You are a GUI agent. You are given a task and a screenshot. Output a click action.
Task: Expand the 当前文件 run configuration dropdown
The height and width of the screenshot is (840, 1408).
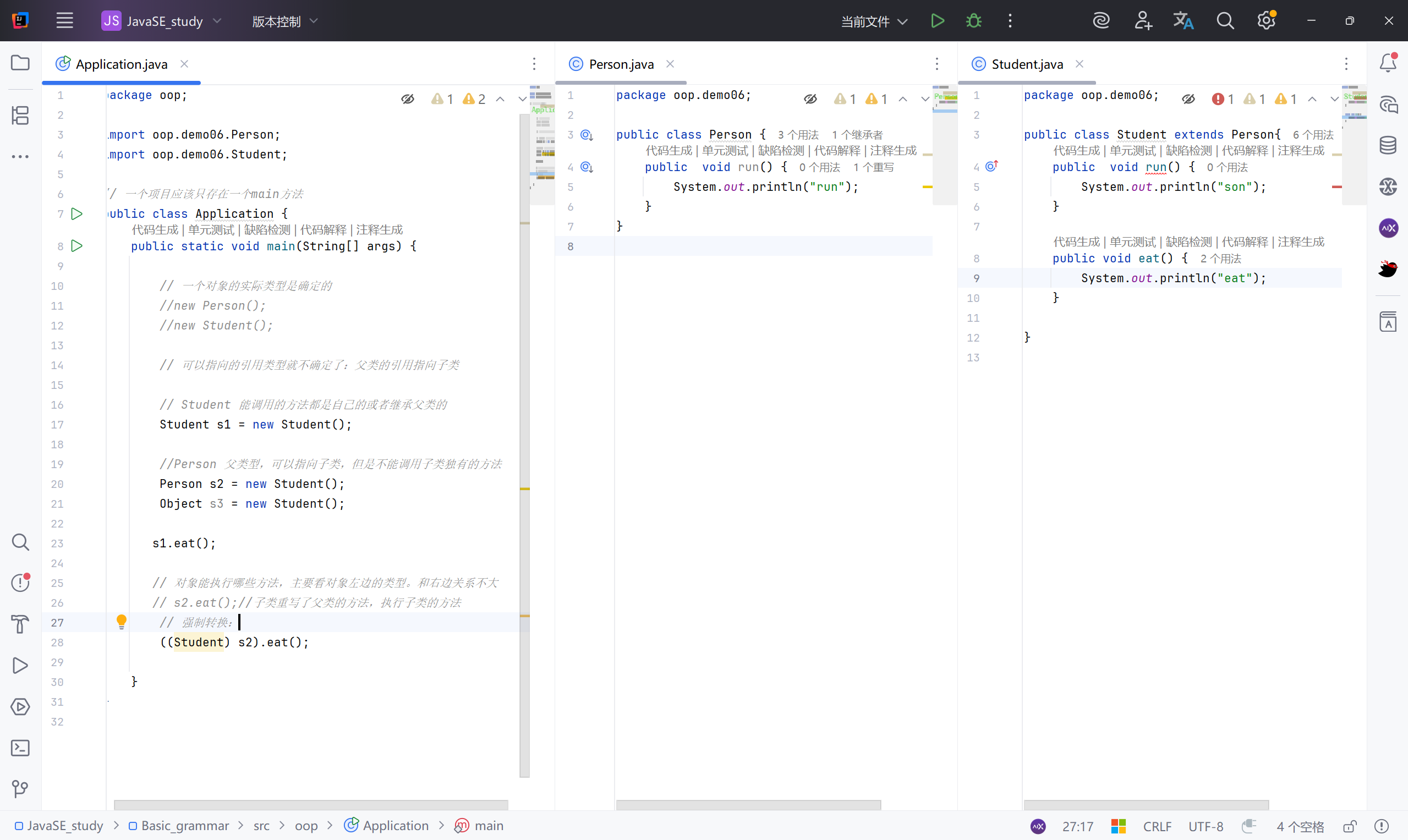pyautogui.click(x=874, y=21)
